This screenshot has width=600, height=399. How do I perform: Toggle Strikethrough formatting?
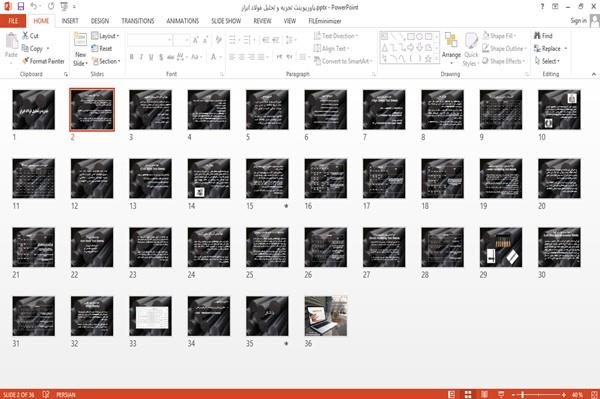coord(170,57)
